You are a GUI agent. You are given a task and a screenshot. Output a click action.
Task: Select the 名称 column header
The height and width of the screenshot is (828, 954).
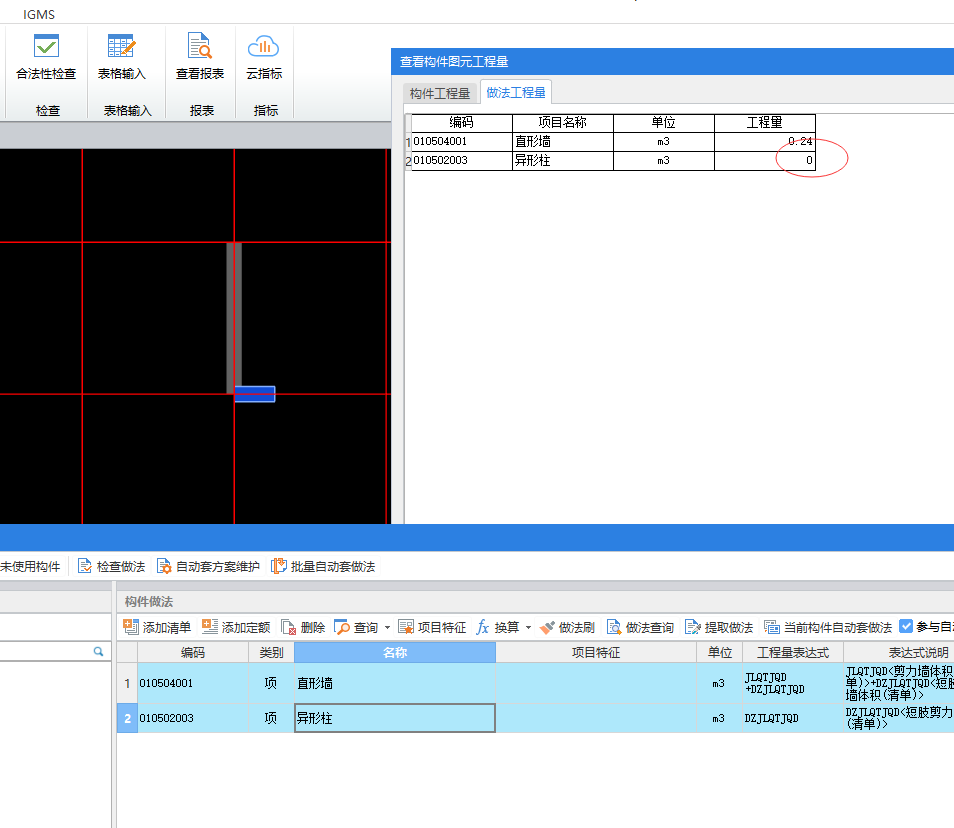coord(395,652)
